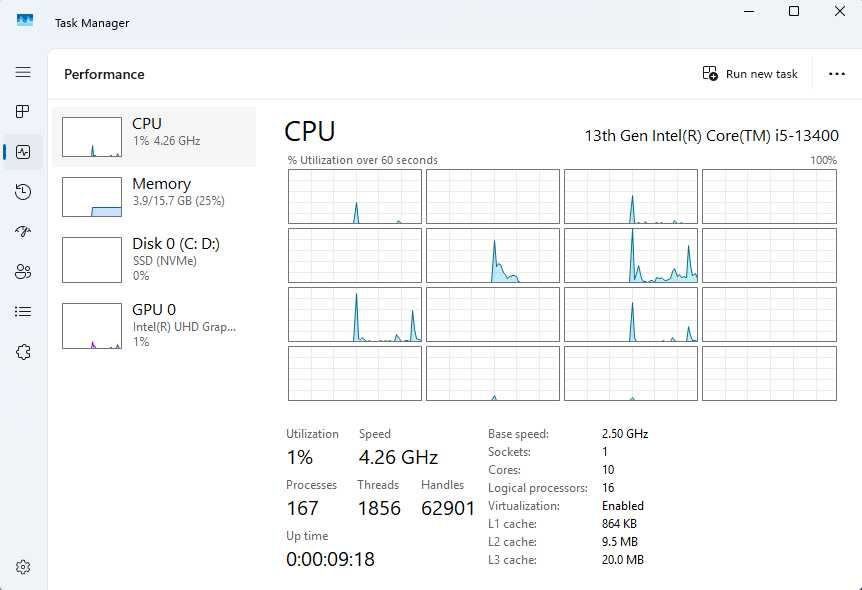Open the Users page icon
The width and height of the screenshot is (862, 590).
pos(23,272)
